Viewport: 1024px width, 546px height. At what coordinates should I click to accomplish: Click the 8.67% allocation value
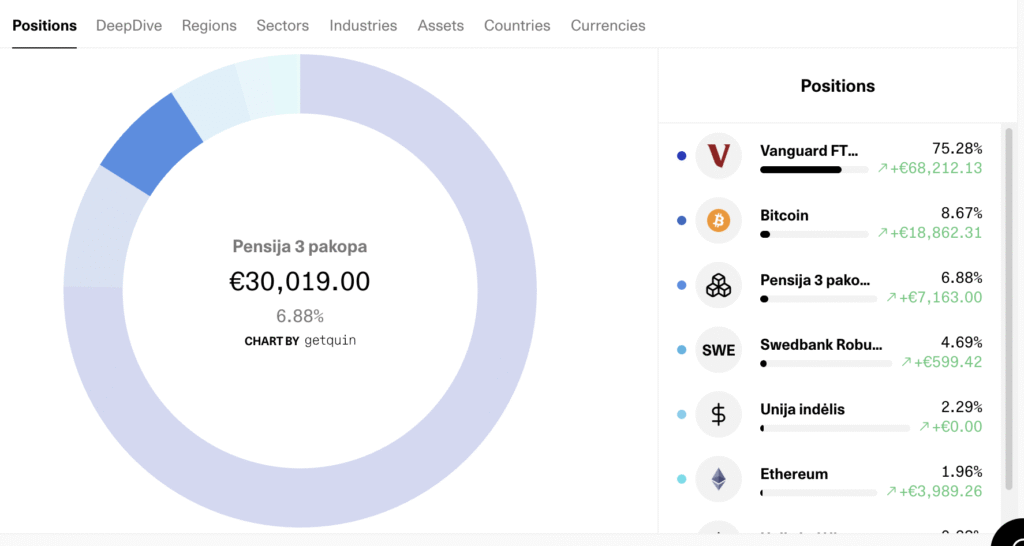tap(961, 213)
